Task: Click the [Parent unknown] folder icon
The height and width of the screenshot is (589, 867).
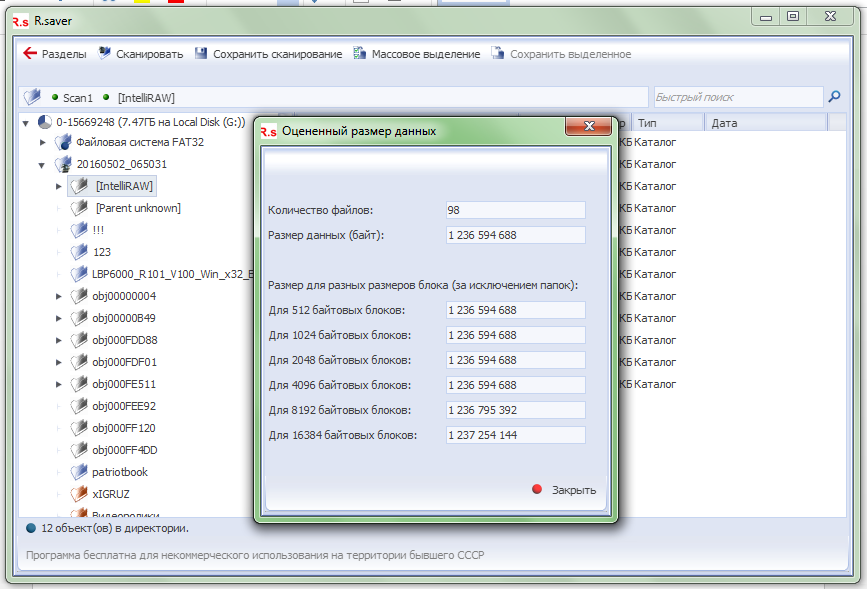Action: [79, 208]
